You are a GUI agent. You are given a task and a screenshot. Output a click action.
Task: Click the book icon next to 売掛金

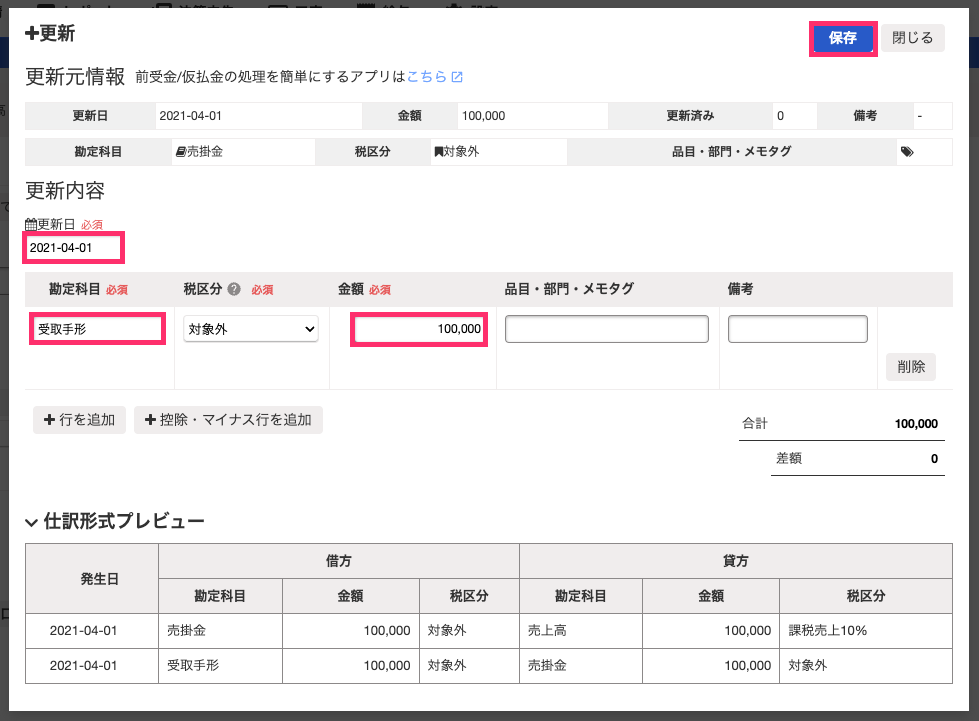tap(180, 152)
